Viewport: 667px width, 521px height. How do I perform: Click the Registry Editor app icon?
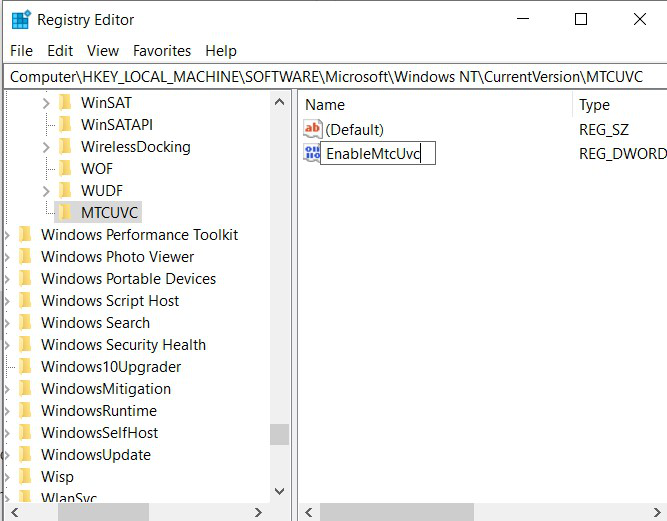(x=21, y=20)
